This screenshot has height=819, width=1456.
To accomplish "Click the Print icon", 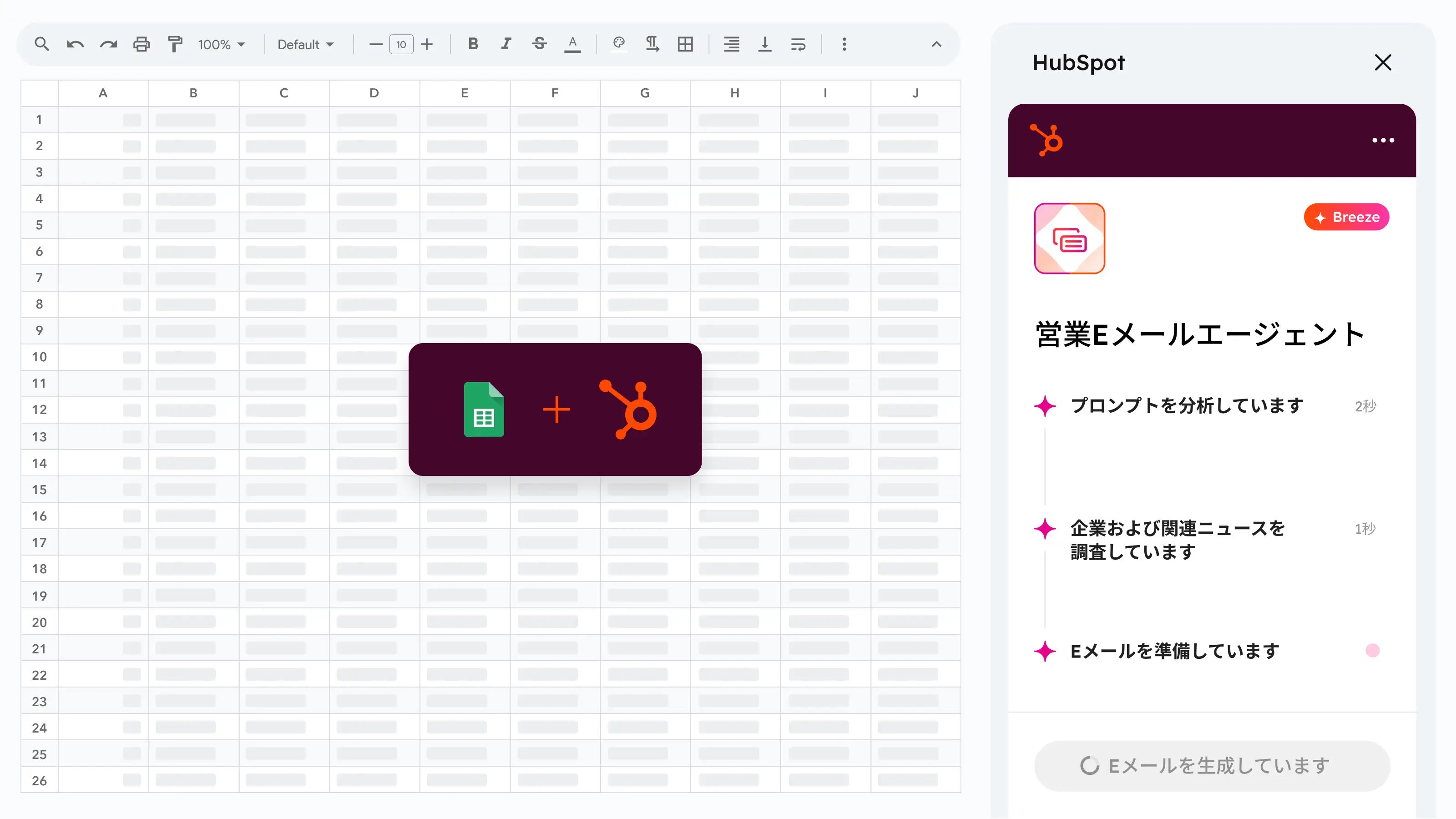I will click(x=142, y=44).
